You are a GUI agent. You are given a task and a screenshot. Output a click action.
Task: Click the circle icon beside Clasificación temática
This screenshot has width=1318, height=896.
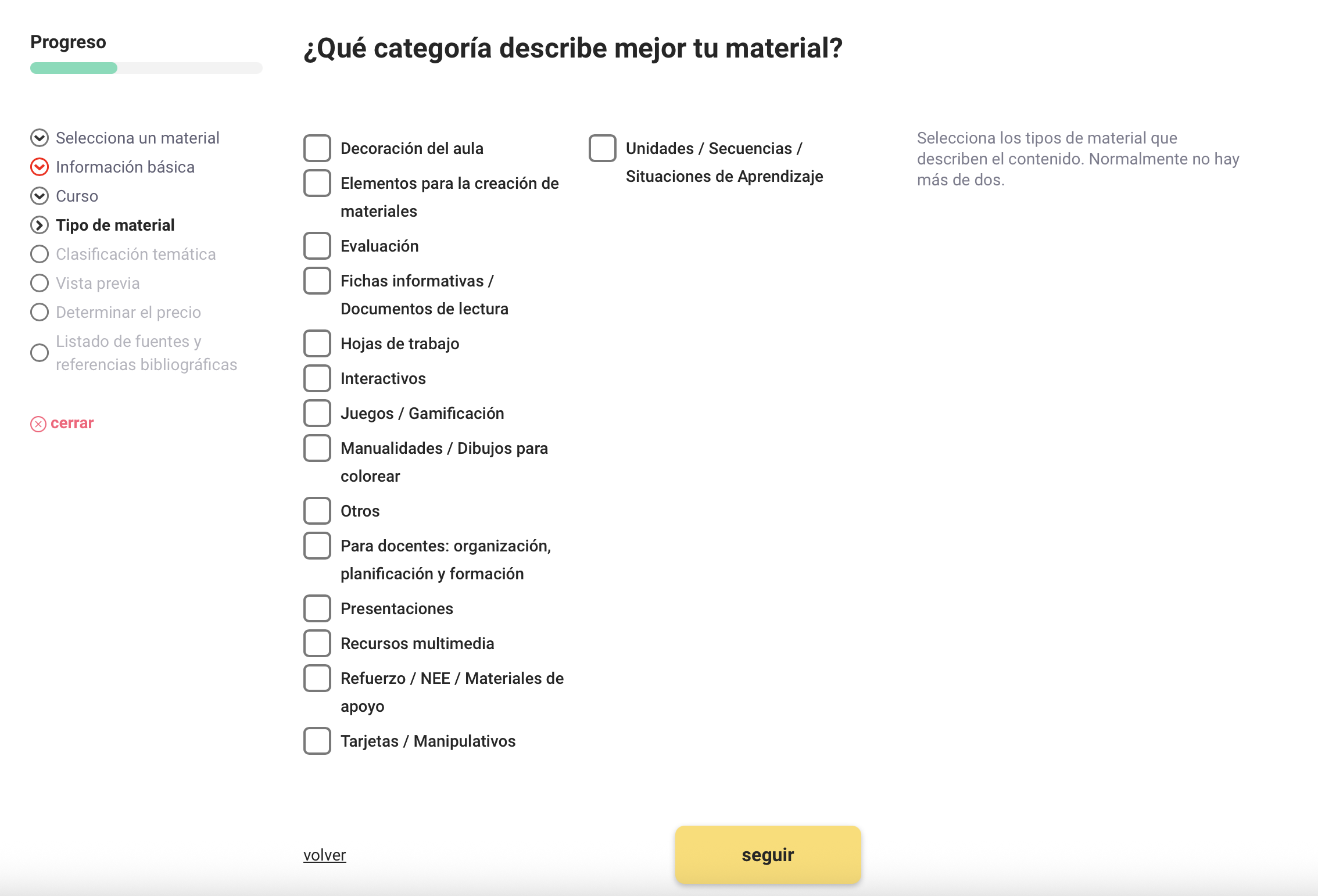tap(40, 254)
